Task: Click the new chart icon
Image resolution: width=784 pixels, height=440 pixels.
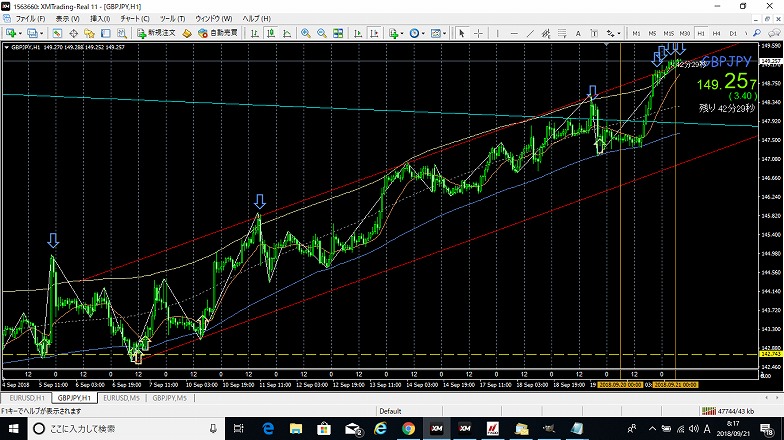Action: [x=10, y=33]
